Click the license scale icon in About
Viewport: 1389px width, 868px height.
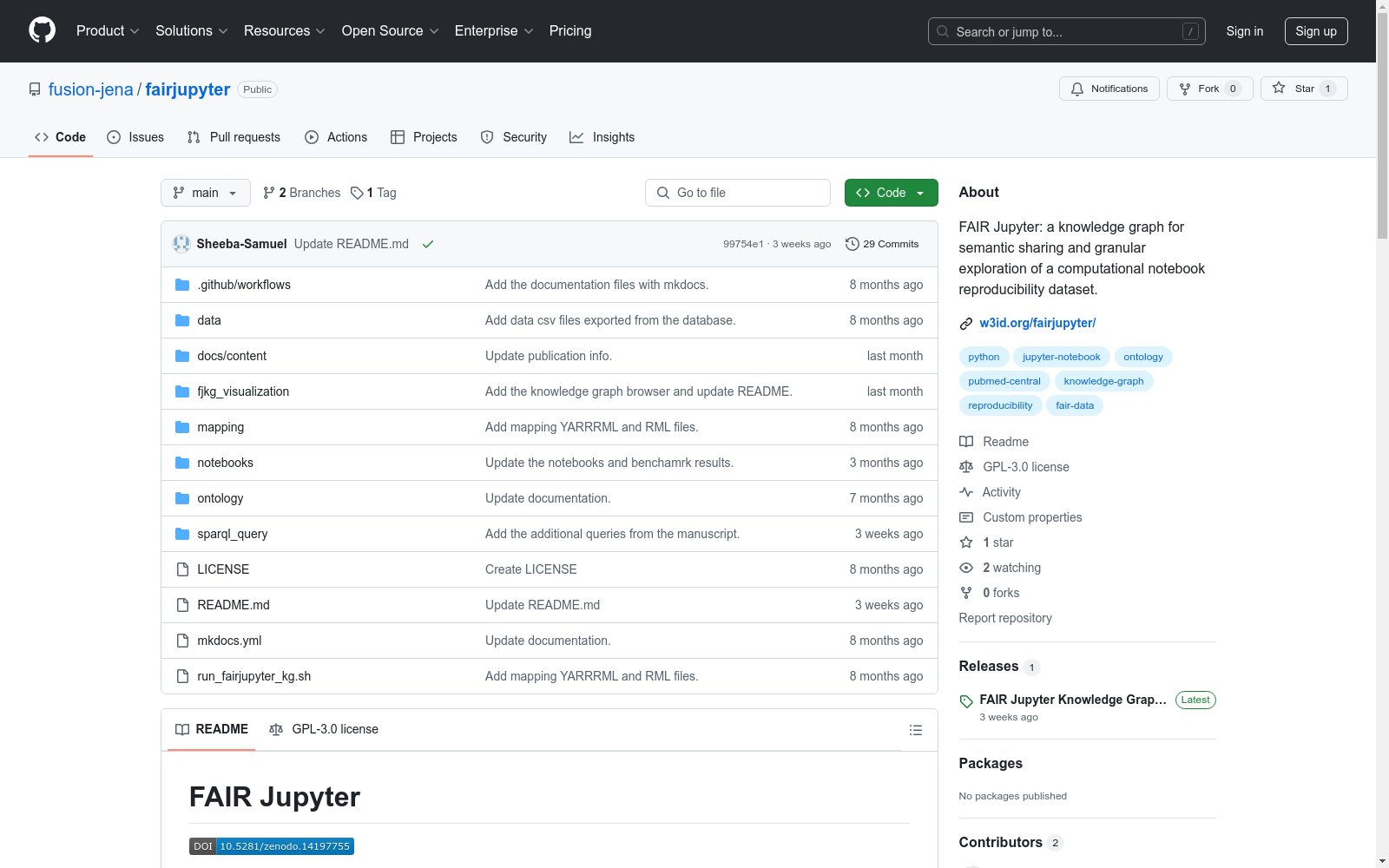point(966,467)
